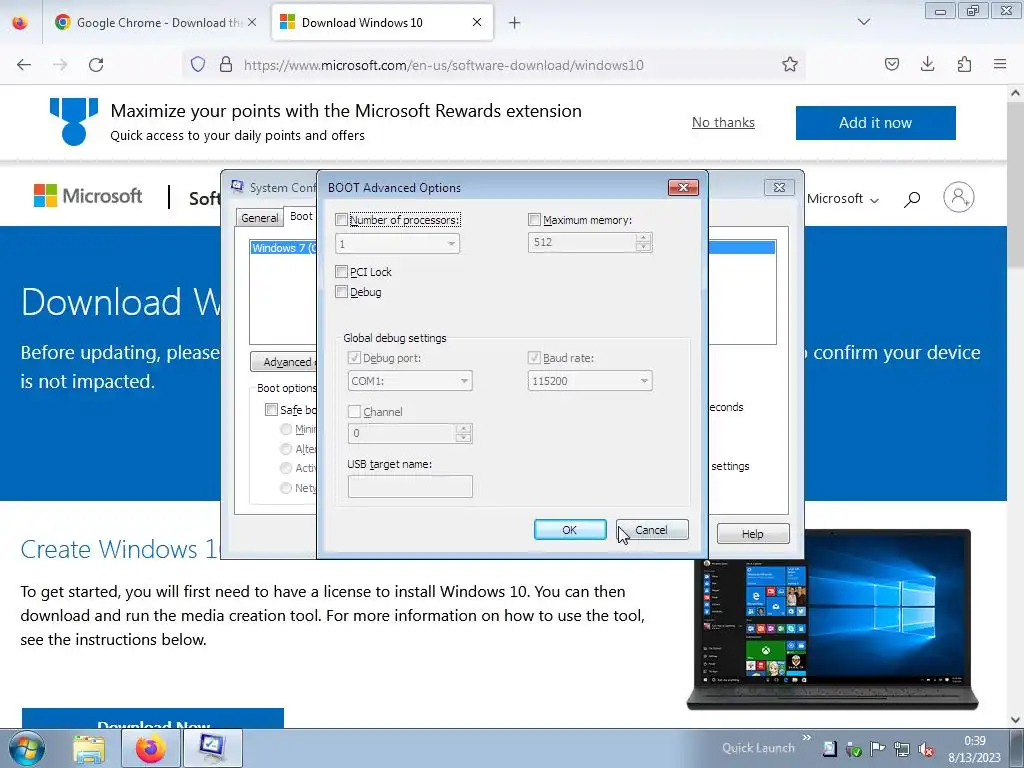Image resolution: width=1024 pixels, height=768 pixels.
Task: Enable the Maximum memory checkbox
Action: pyautogui.click(x=534, y=219)
